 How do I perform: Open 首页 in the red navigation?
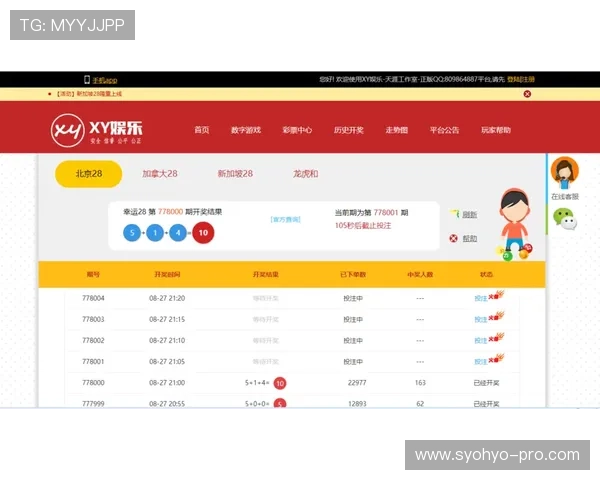(202, 130)
